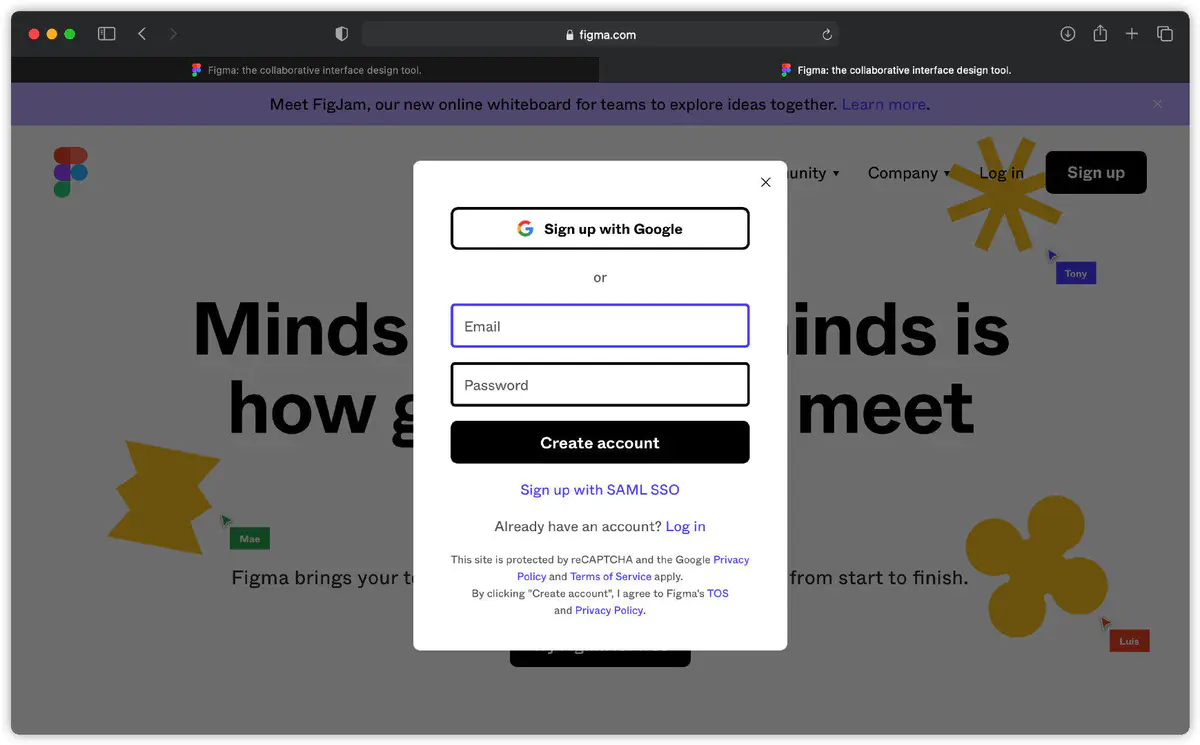1200x745 pixels.
Task: Close the sign up dialog
Action: point(766,182)
